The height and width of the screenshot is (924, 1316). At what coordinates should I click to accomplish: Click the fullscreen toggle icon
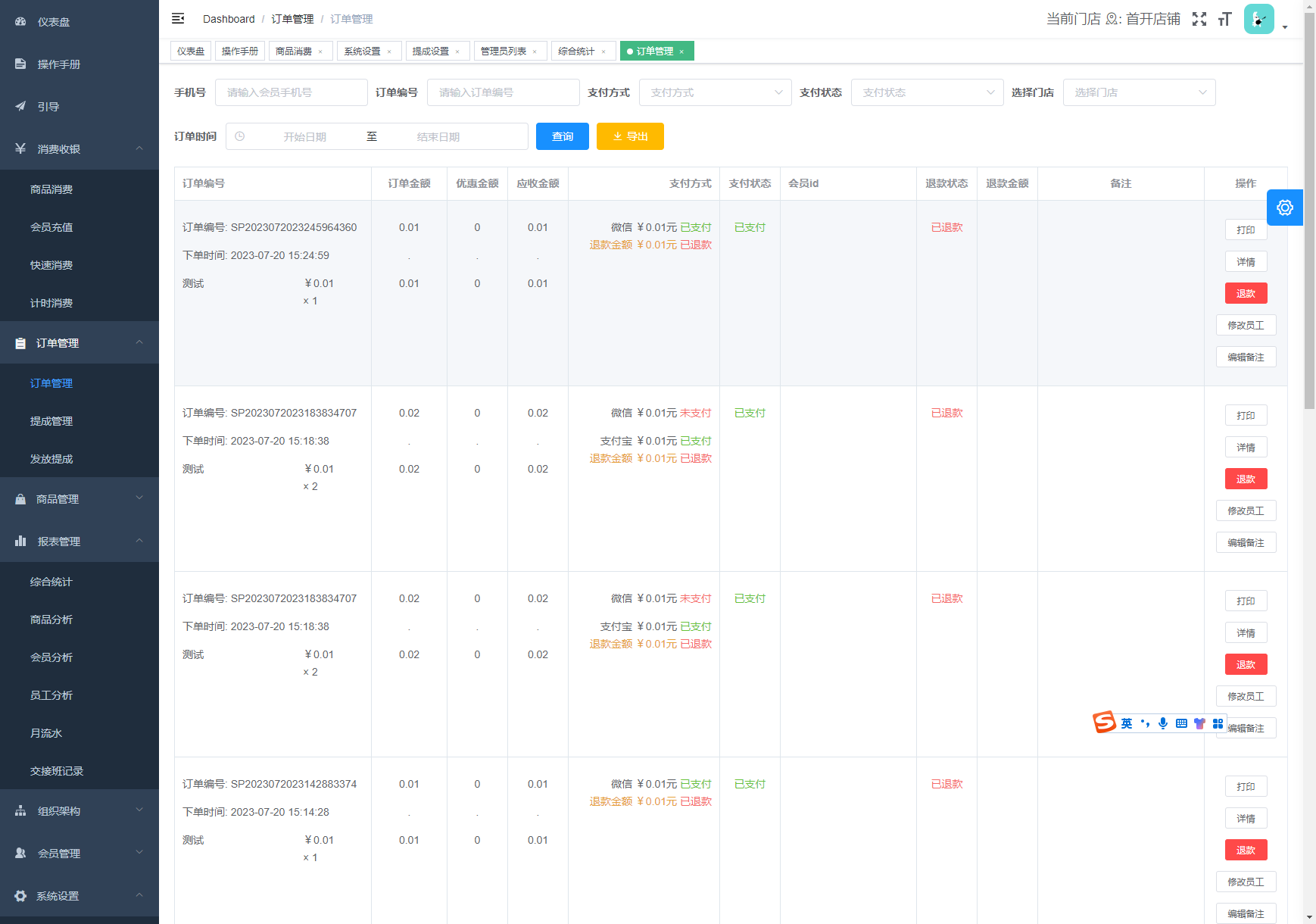point(1199,19)
